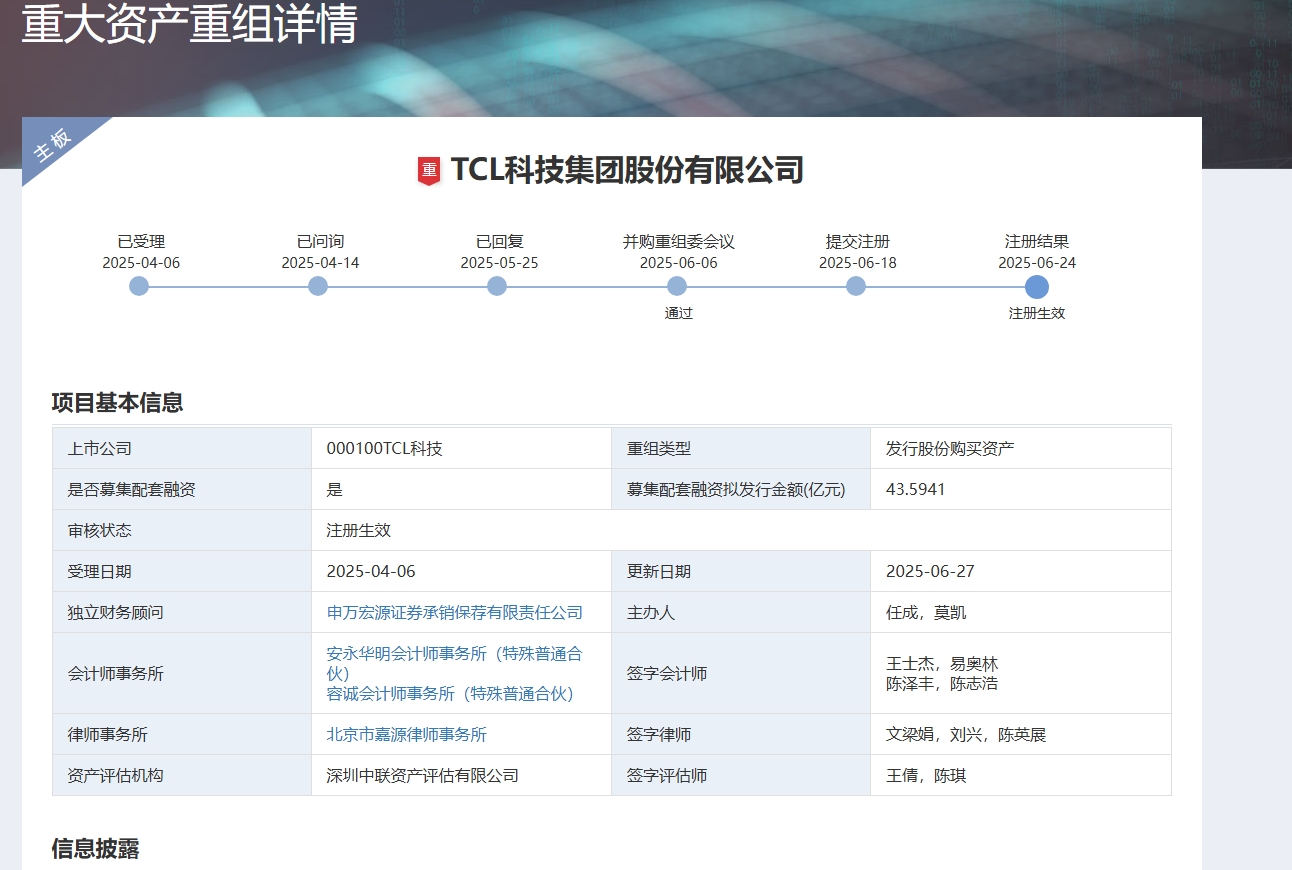
Task: Select the 注册结果 timeline node
Action: click(1037, 287)
